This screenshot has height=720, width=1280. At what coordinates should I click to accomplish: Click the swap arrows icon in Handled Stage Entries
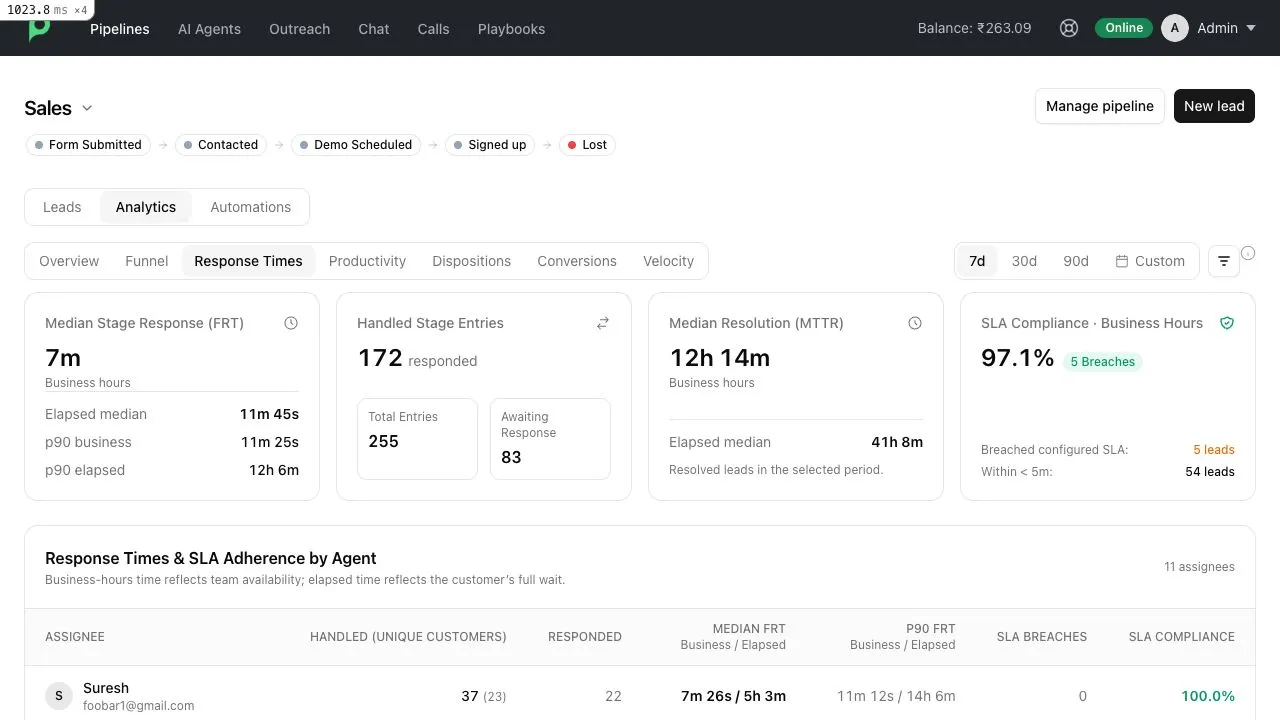603,323
